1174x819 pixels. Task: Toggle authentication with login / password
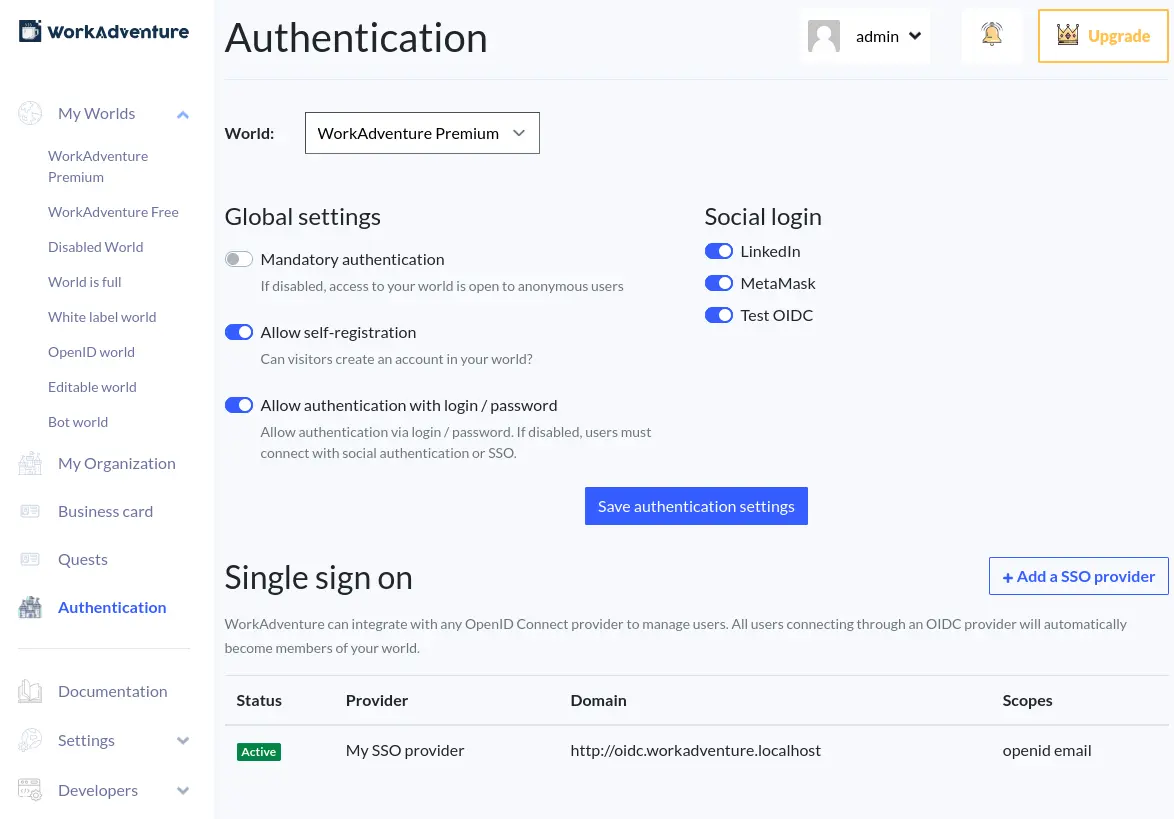coord(239,405)
